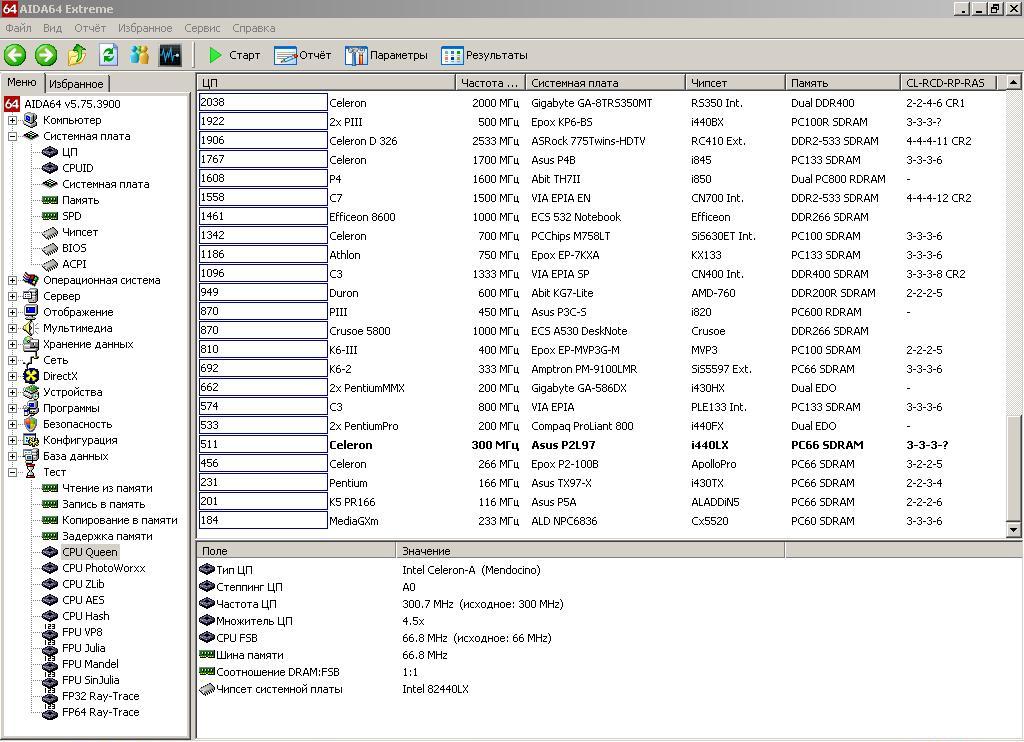Image resolution: width=1024 pixels, height=742 pixels.
Task: Select the CPUID tree item
Action: 78,168
